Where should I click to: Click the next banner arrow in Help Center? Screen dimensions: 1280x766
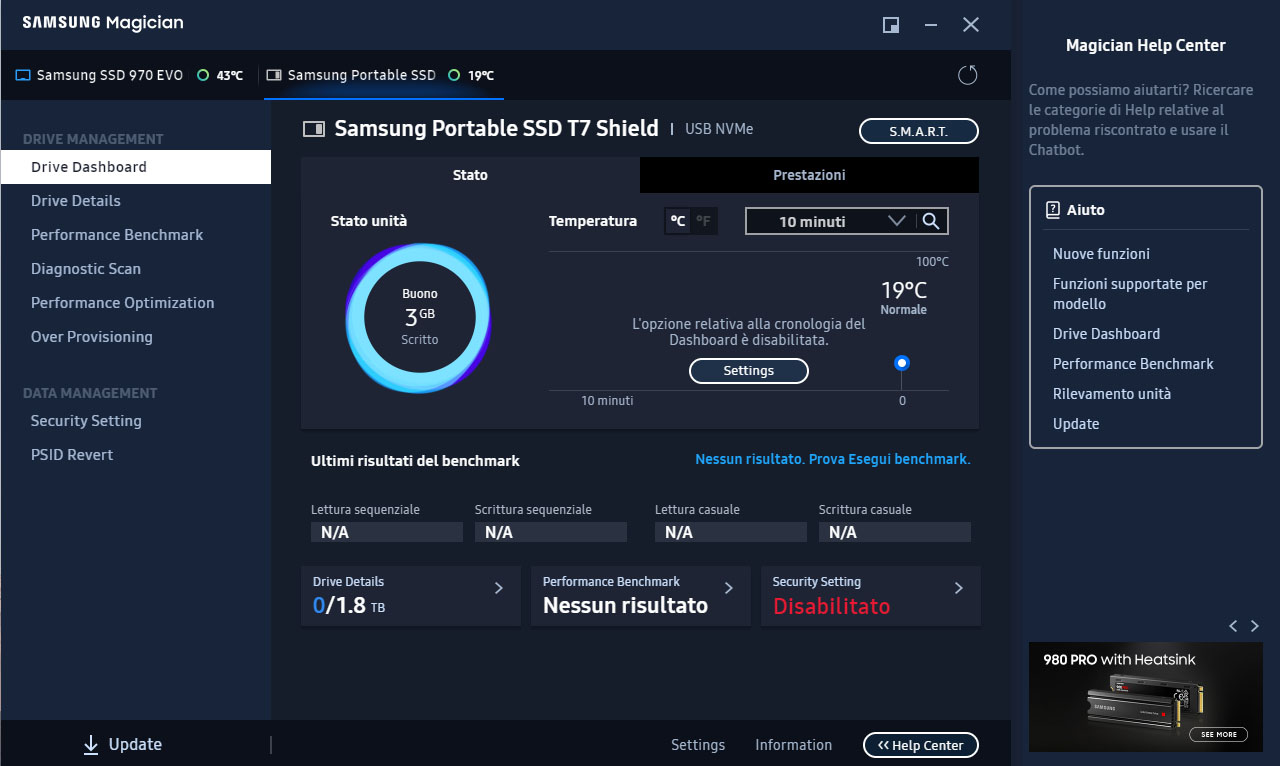point(1255,626)
